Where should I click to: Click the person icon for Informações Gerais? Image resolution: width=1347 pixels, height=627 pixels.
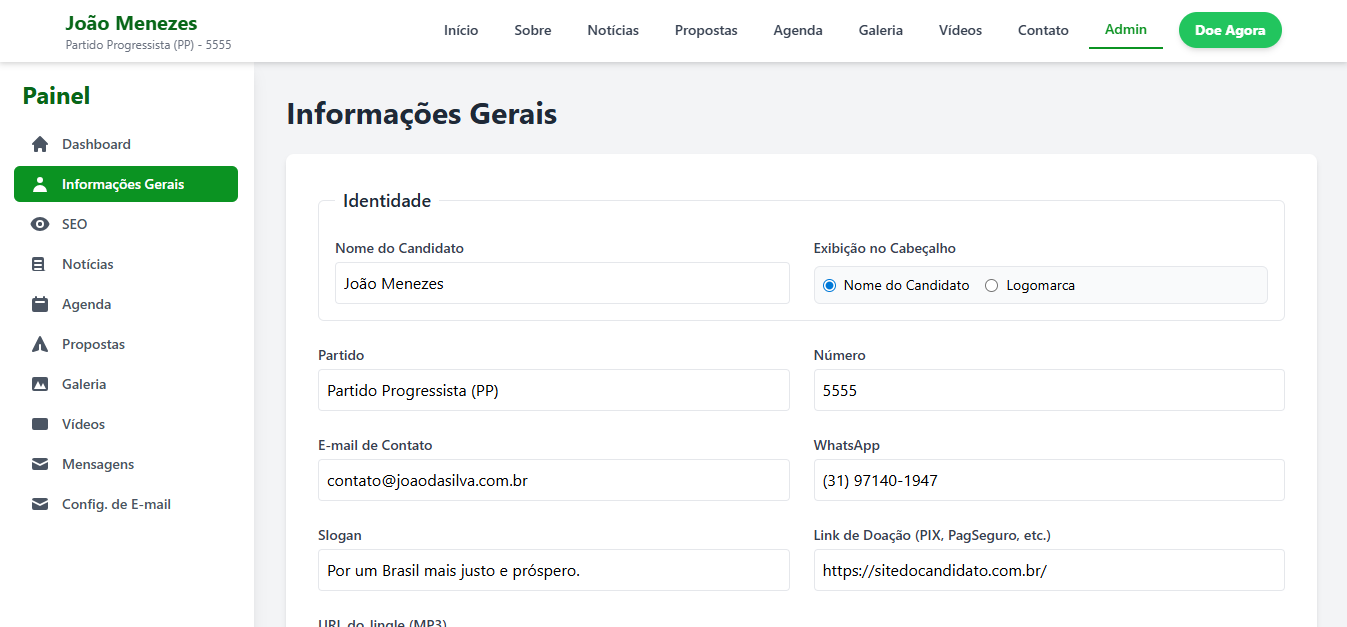click(x=40, y=184)
